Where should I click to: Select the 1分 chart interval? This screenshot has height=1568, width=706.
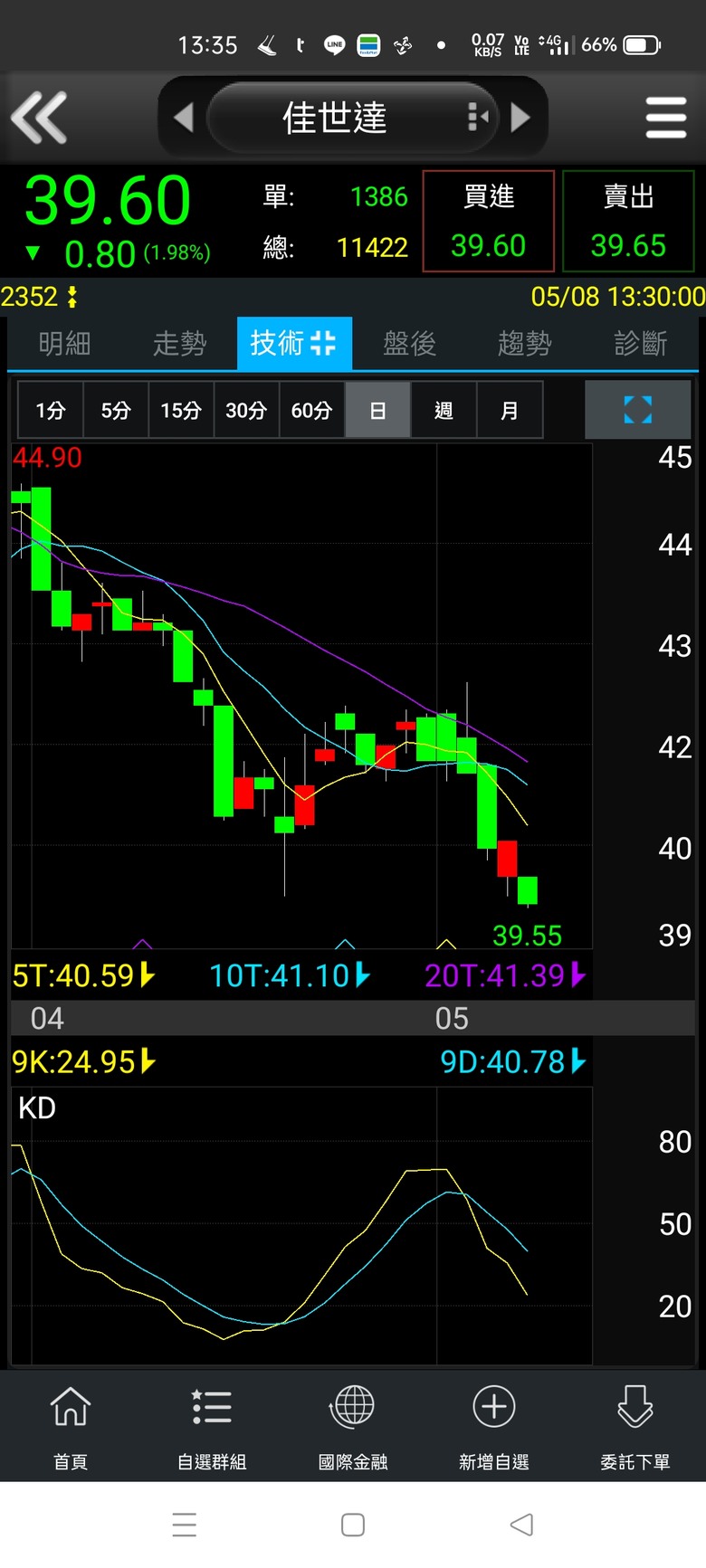[51, 410]
